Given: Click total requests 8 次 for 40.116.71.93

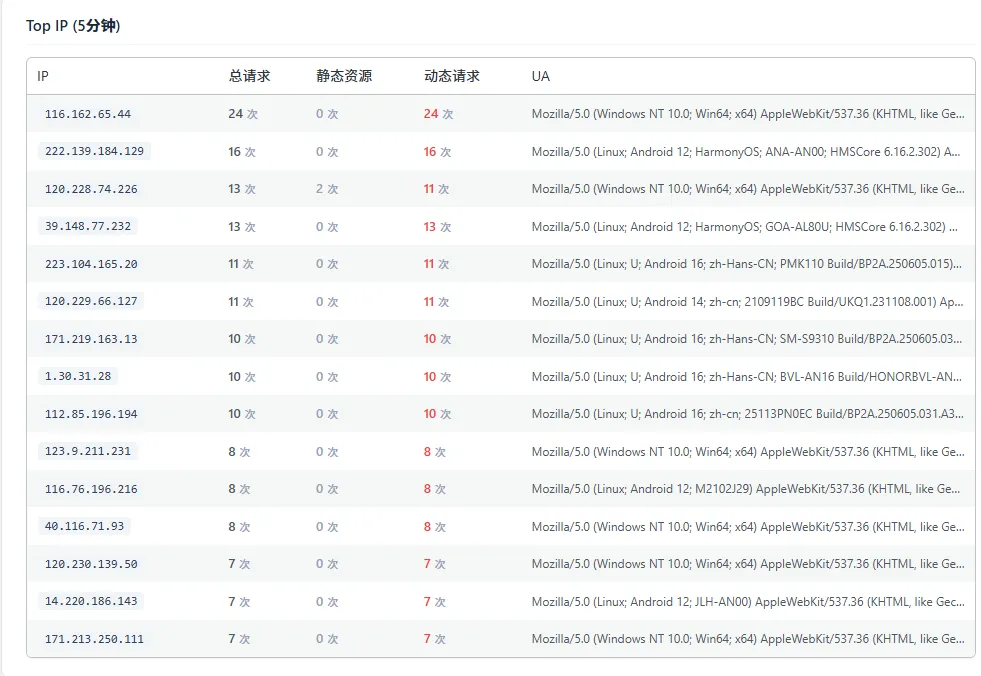Looking at the screenshot, I should pyautogui.click(x=240, y=527).
